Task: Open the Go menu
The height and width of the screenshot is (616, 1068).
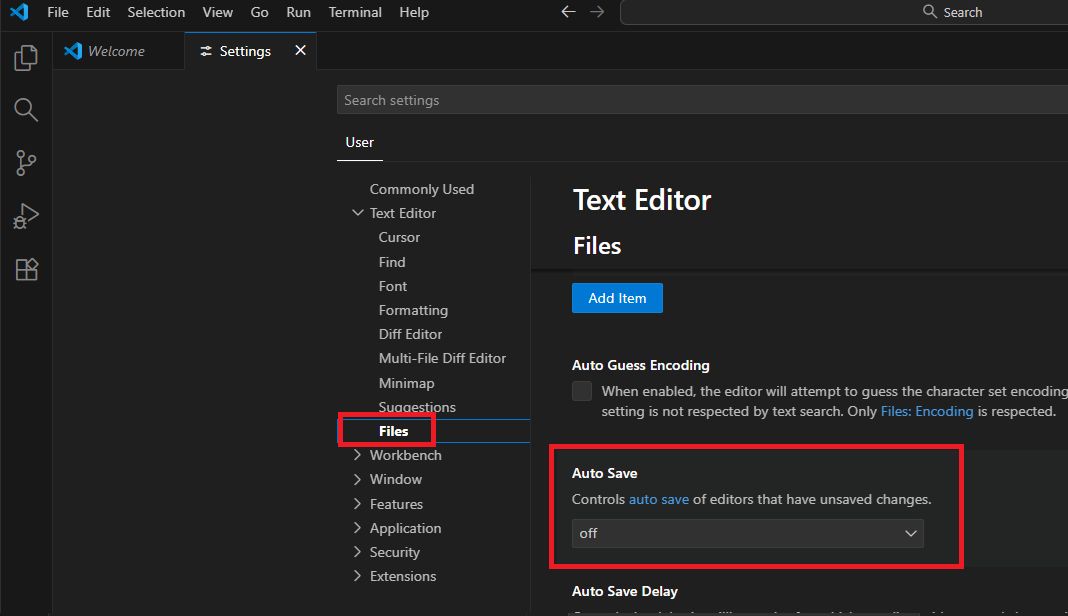Action: point(260,12)
